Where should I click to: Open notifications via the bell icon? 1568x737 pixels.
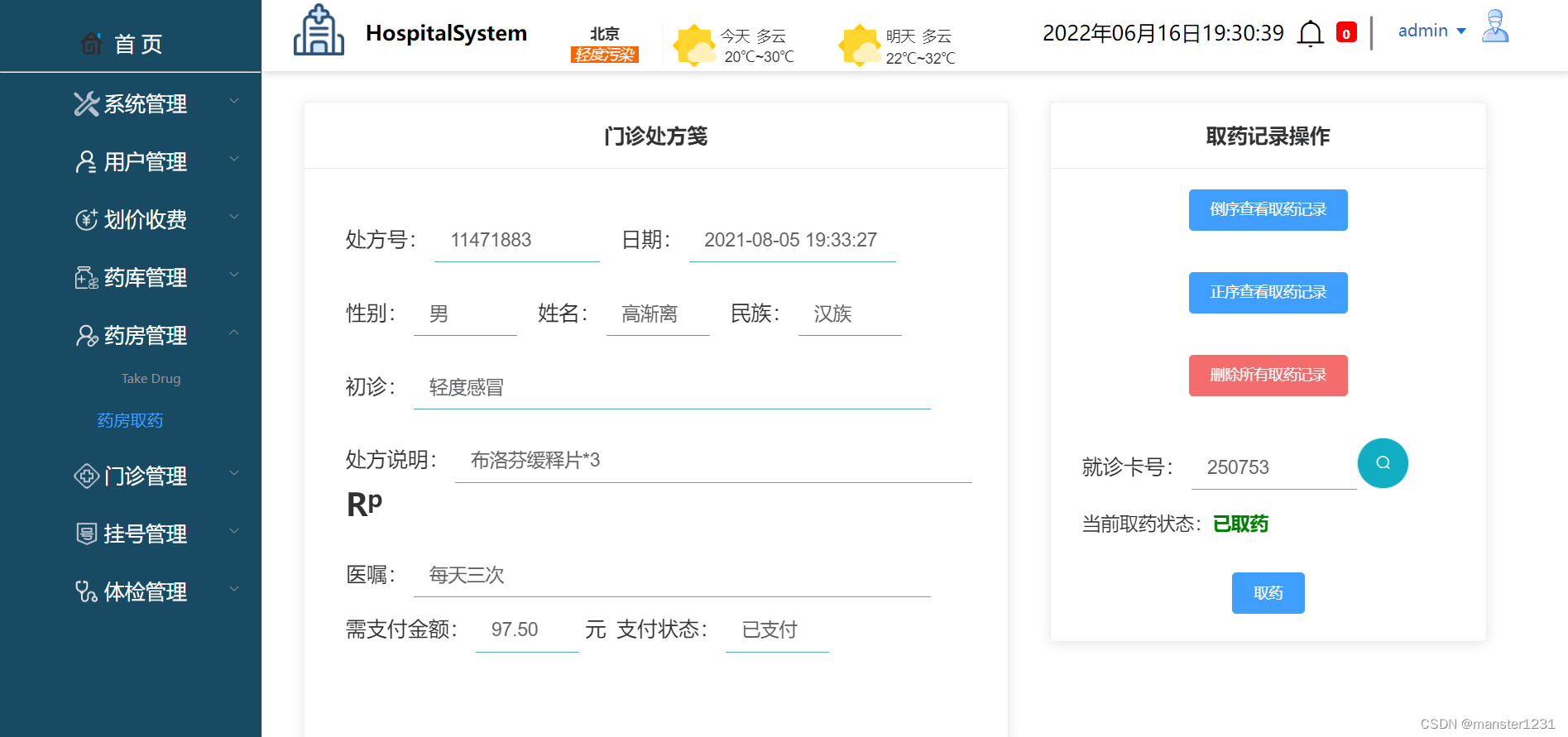[x=1311, y=34]
